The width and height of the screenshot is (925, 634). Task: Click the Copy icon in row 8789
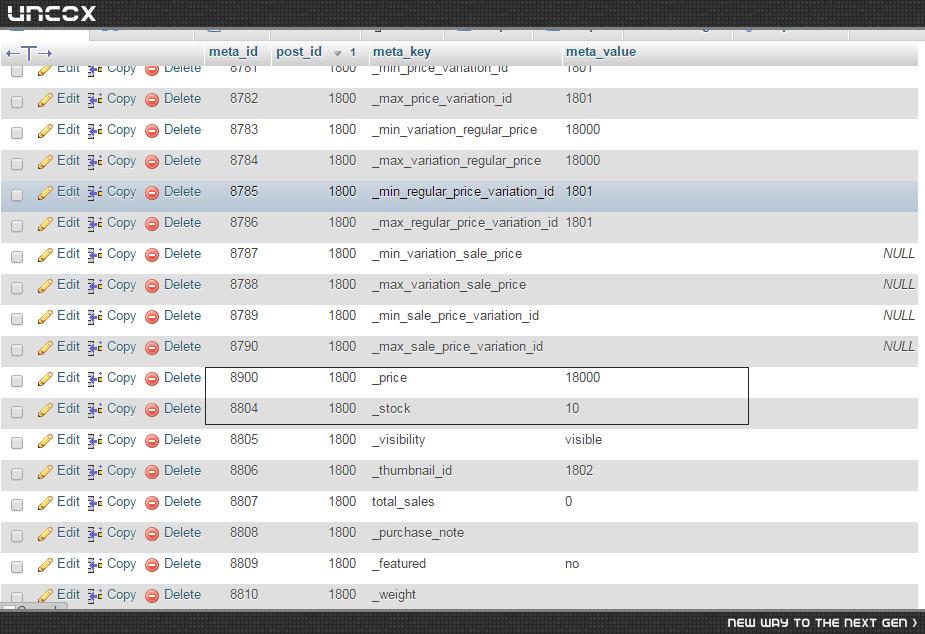[94, 317]
